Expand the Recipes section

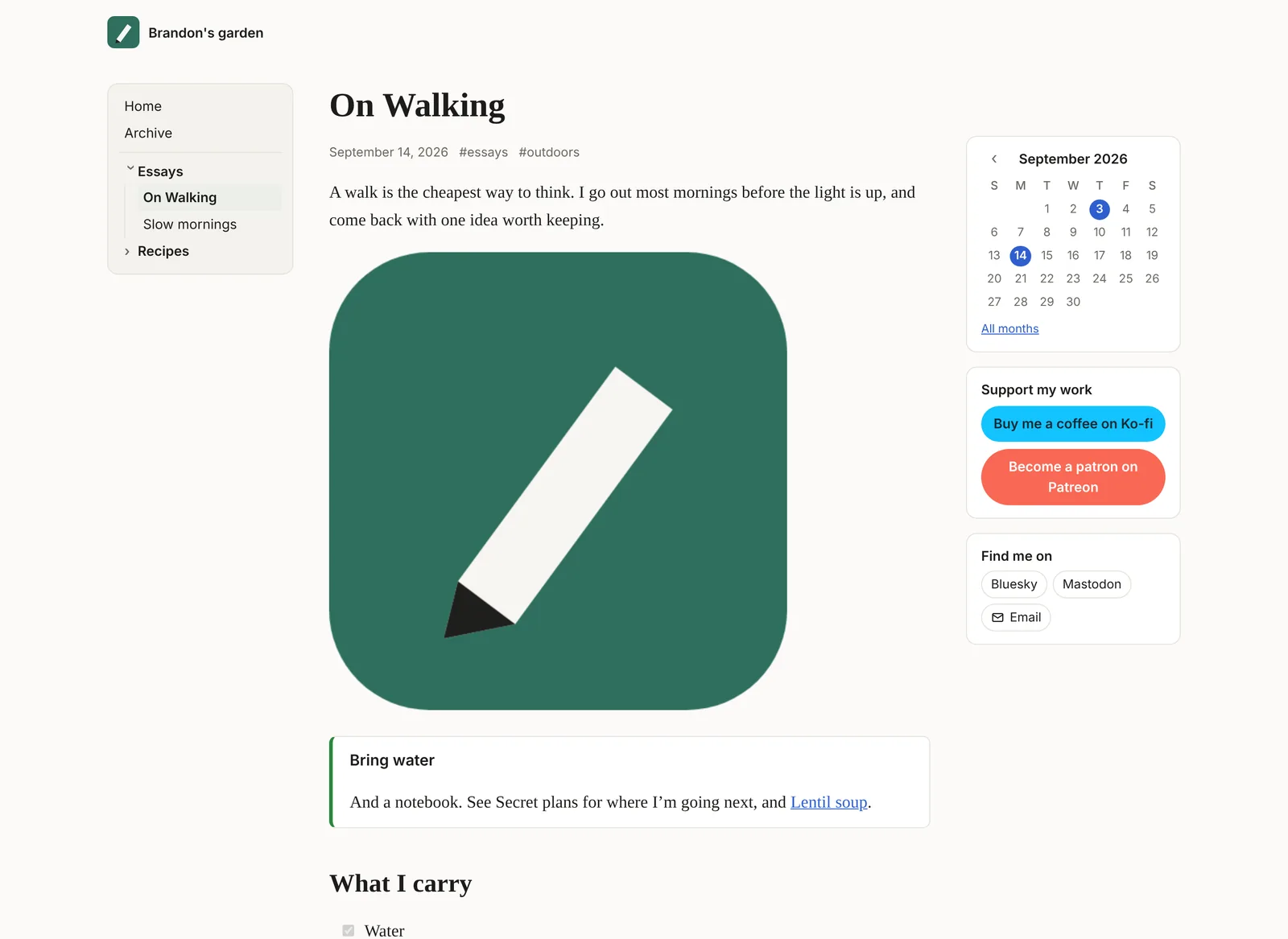127,252
